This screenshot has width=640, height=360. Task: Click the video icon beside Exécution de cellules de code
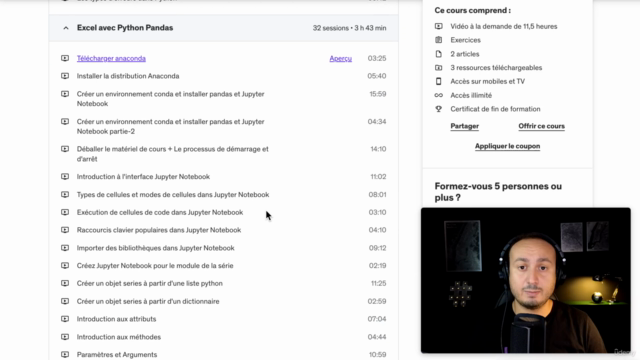point(65,212)
